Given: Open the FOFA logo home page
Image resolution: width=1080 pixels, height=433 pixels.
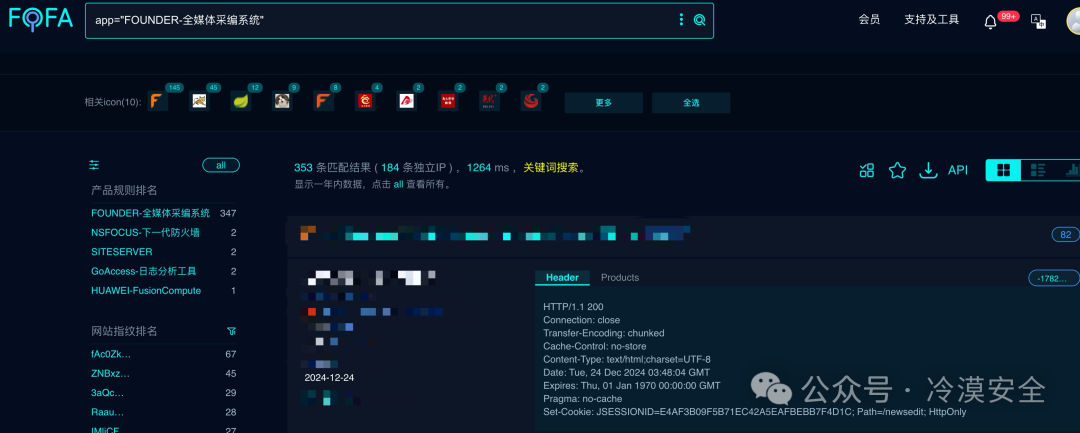Looking at the screenshot, I should [x=41, y=19].
